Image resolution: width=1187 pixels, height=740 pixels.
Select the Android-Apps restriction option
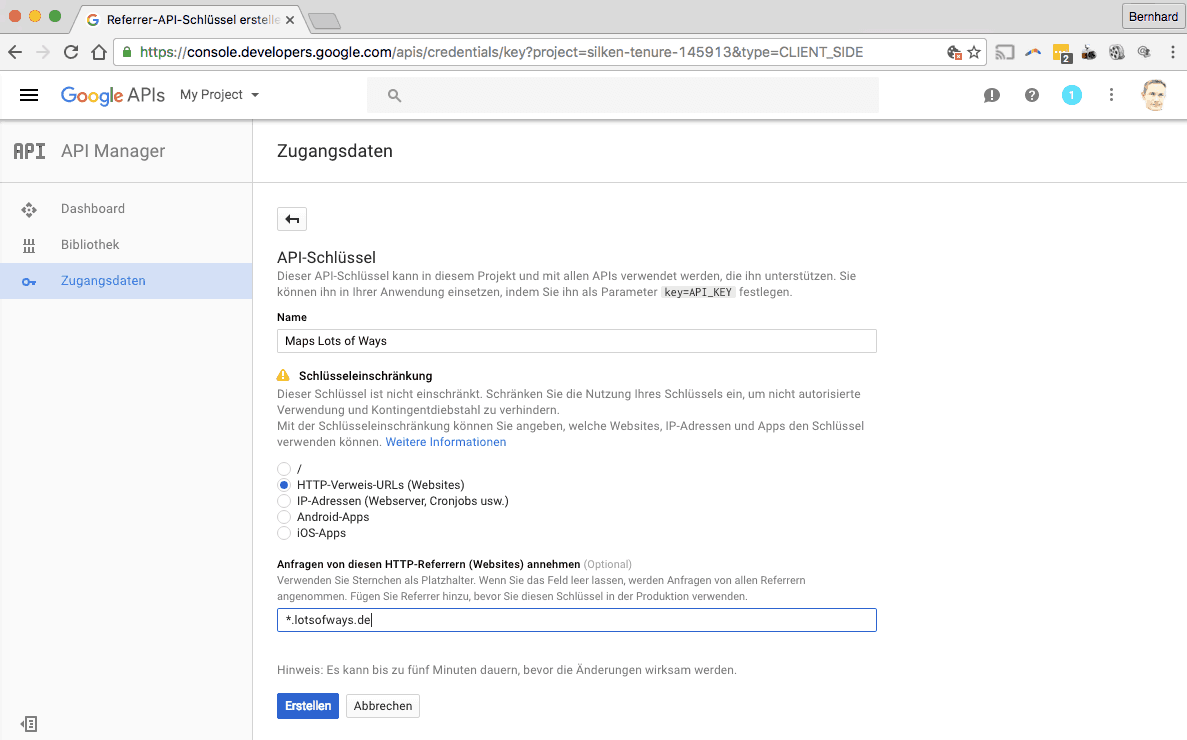coord(283,517)
